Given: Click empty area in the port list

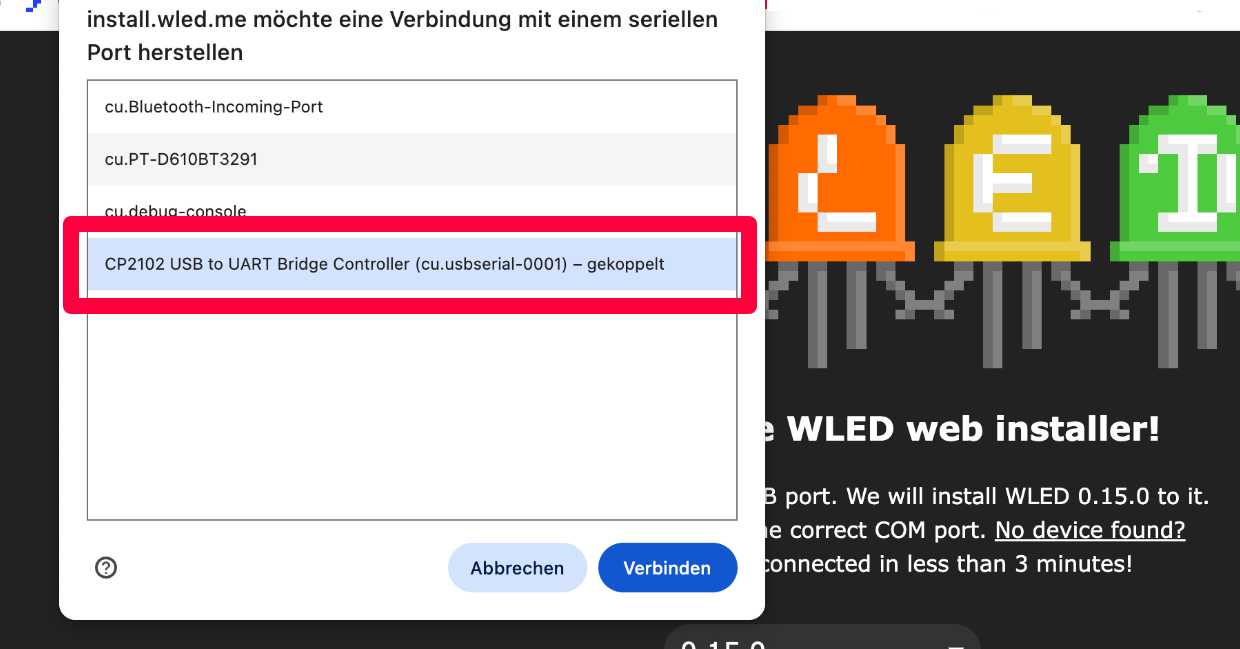Looking at the screenshot, I should 412,405.
